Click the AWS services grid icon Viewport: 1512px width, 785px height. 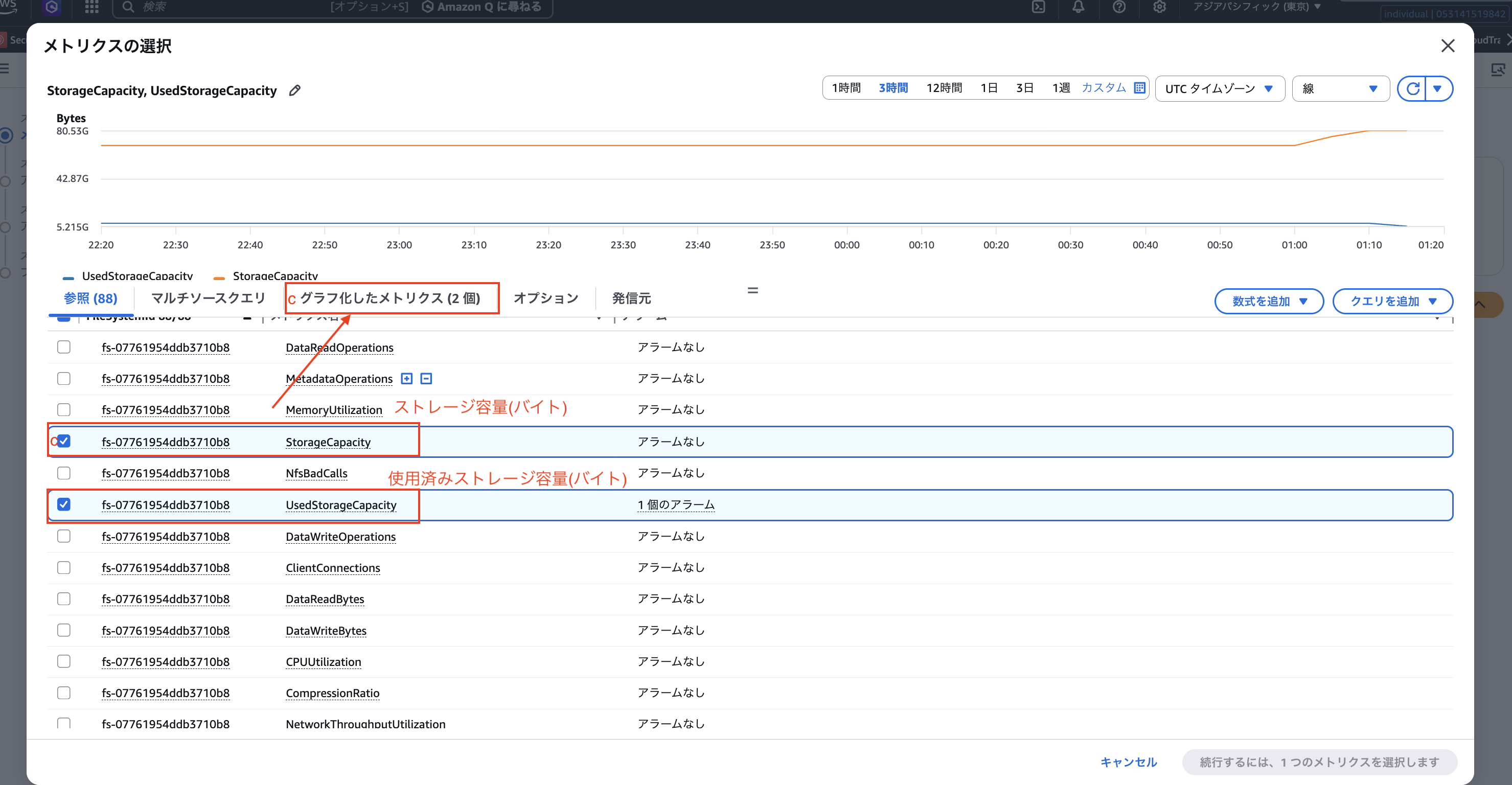coord(91,8)
